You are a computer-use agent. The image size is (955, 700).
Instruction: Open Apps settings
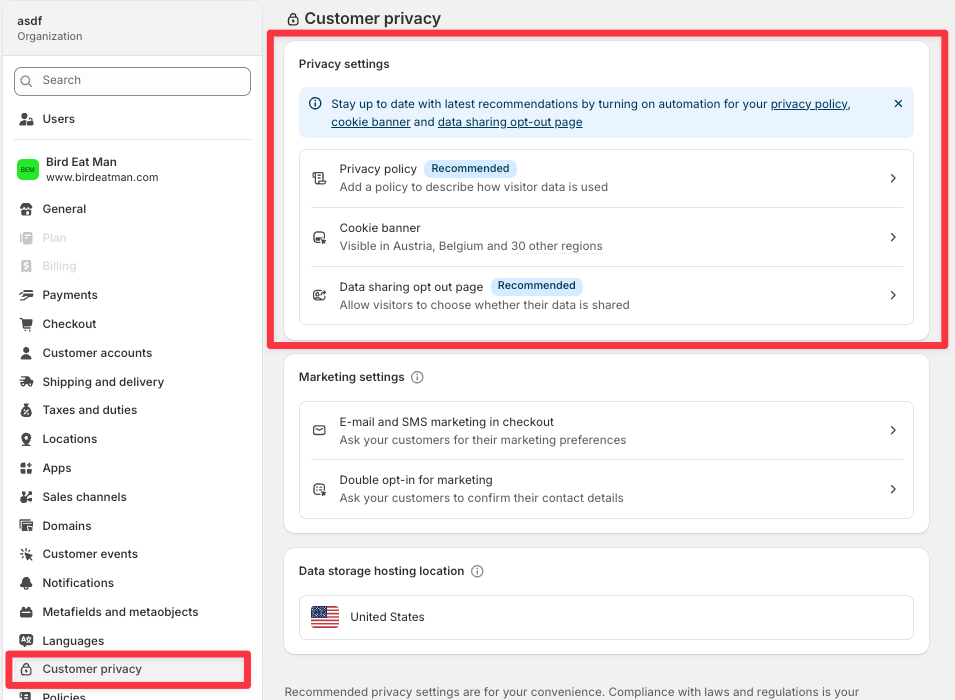[132, 468]
